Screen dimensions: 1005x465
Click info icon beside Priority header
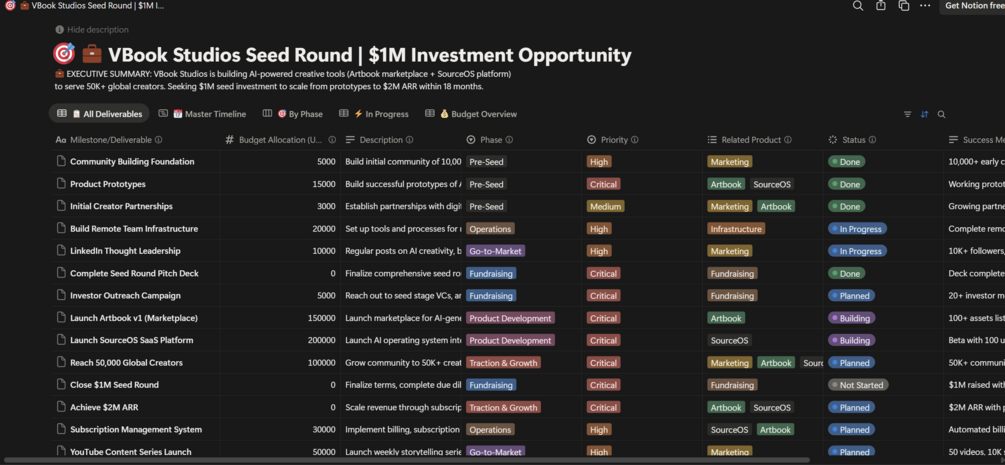pos(635,140)
